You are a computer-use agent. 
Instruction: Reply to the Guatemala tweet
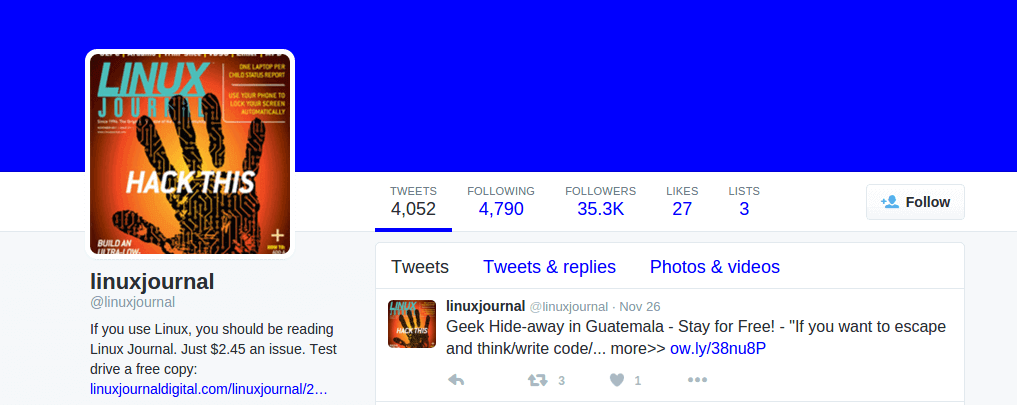[456, 380]
